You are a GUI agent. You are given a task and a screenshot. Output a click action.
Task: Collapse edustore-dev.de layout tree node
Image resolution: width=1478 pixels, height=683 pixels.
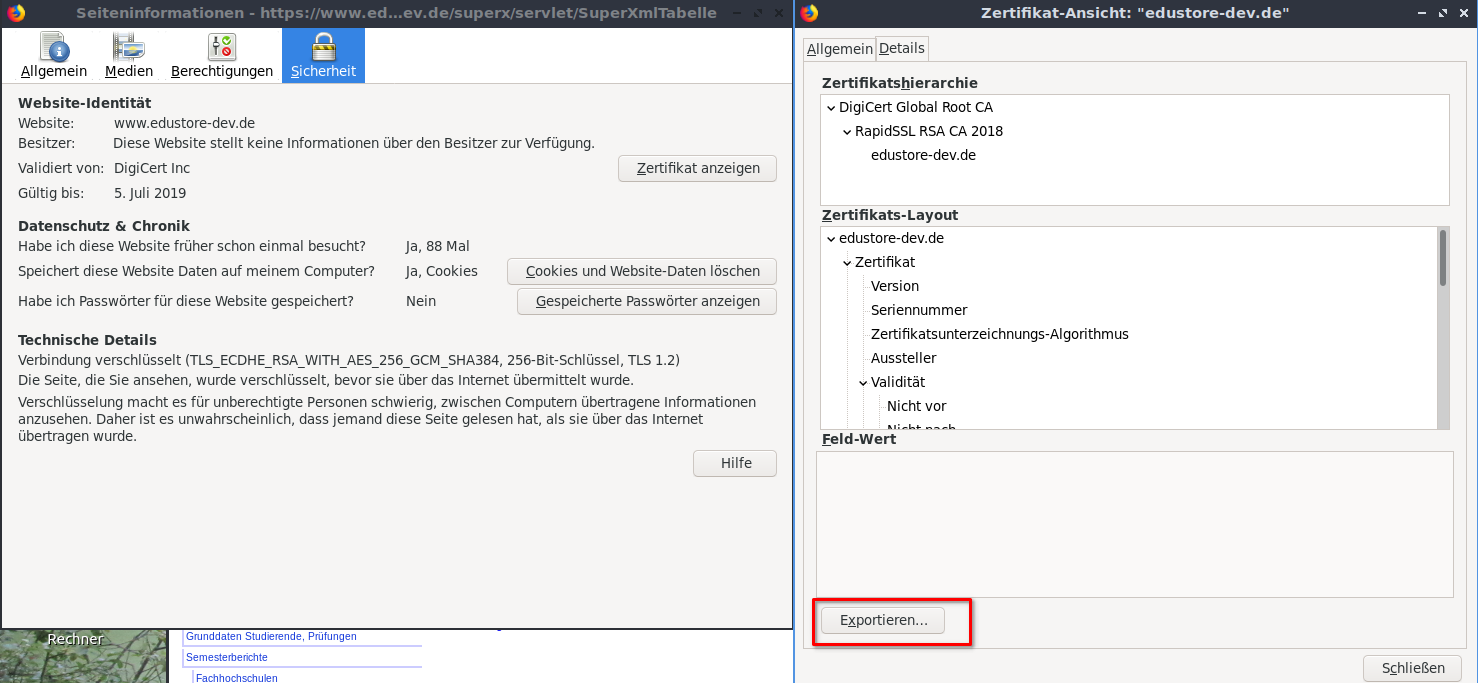coord(831,238)
